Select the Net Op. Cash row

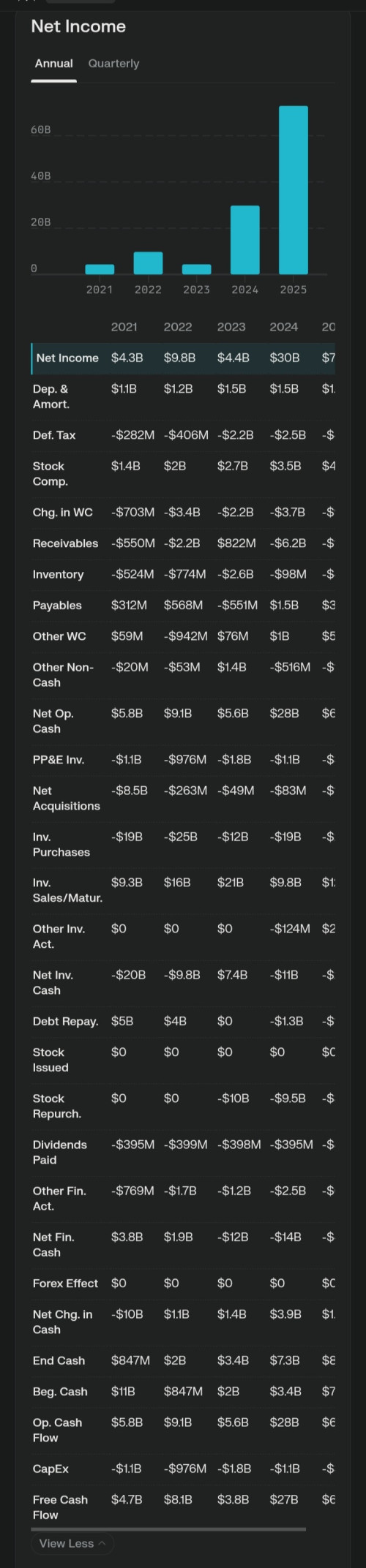[183, 721]
